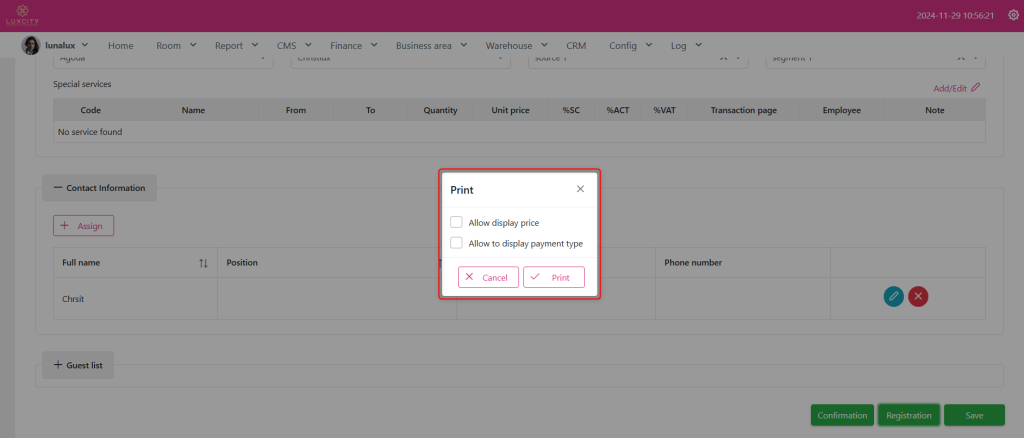Open the Finance dropdown menu
Image resolution: width=1024 pixels, height=438 pixels.
353,45
